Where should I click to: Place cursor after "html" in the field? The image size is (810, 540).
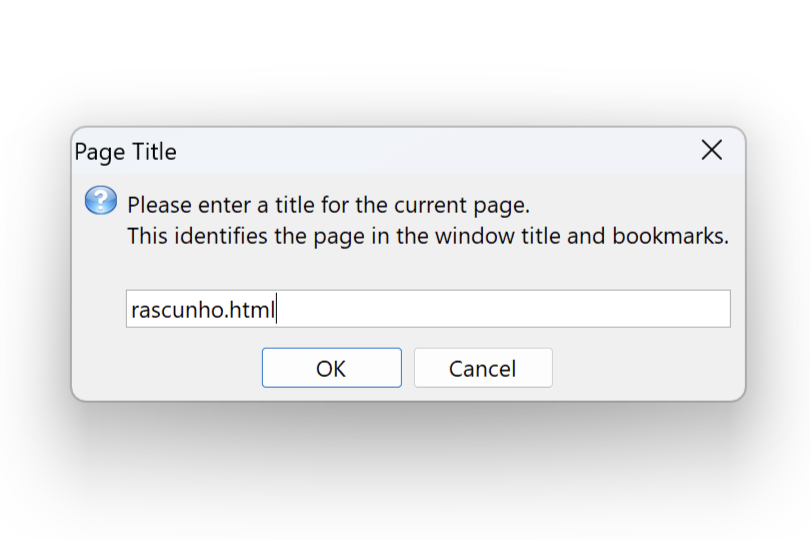(275, 310)
